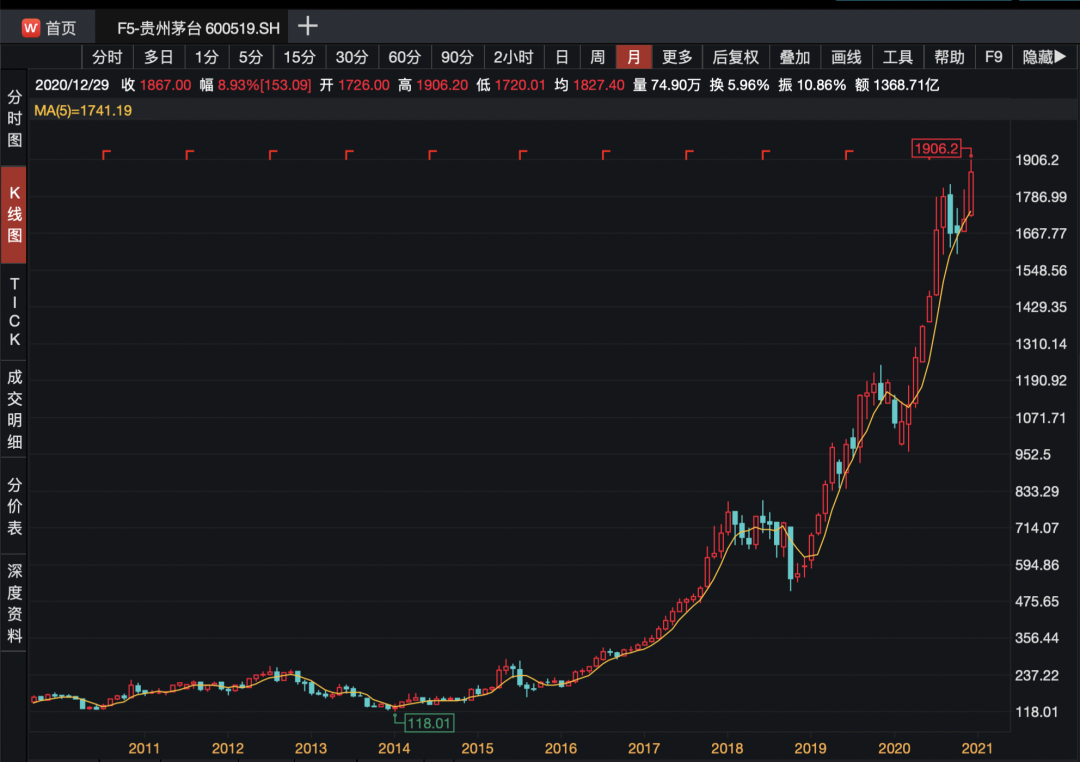Click 隐藏 to hide the side panel
This screenshot has width=1080, height=762.
click(x=1045, y=57)
